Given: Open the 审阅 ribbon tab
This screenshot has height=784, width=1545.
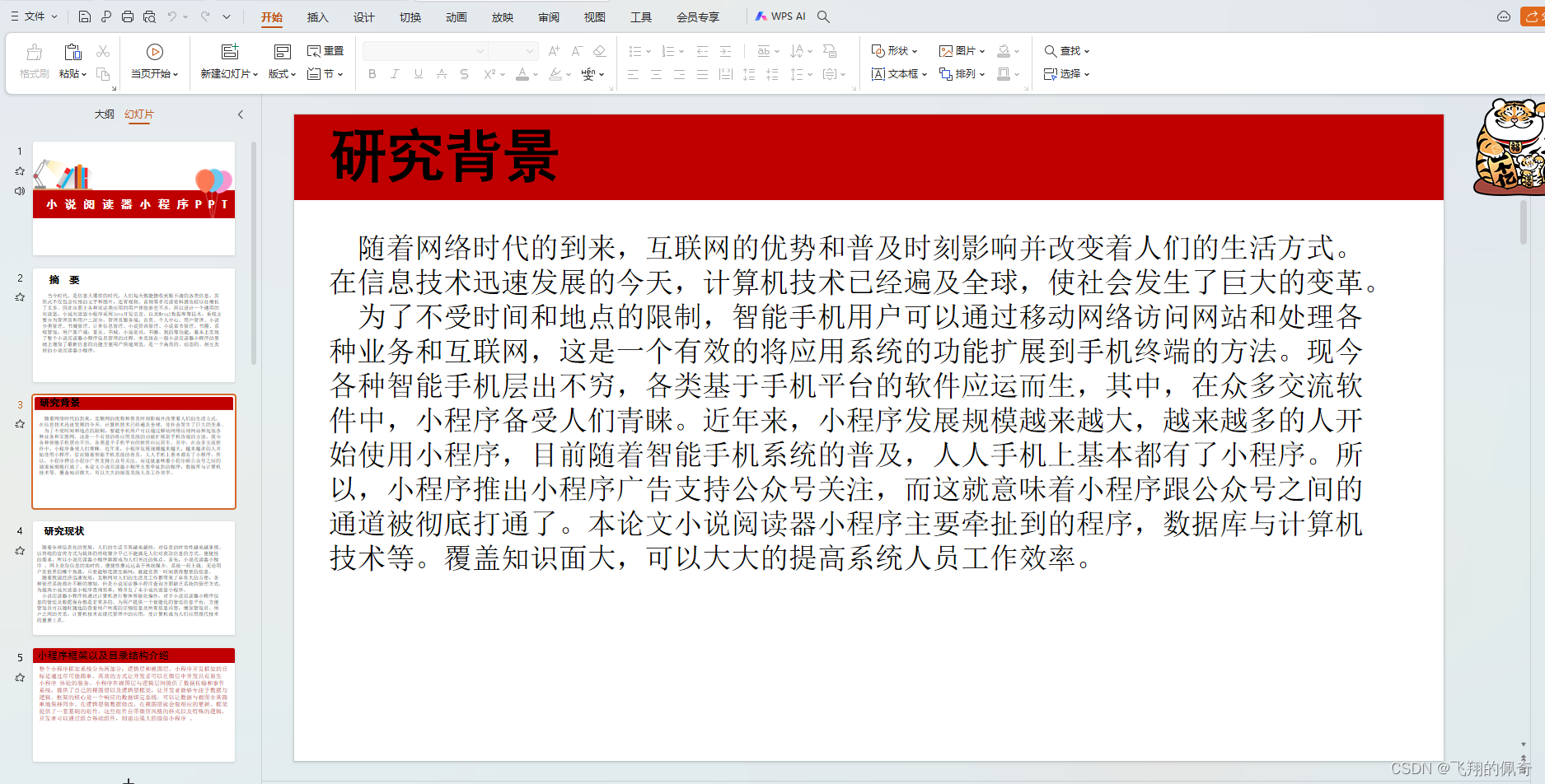Looking at the screenshot, I should (x=549, y=17).
